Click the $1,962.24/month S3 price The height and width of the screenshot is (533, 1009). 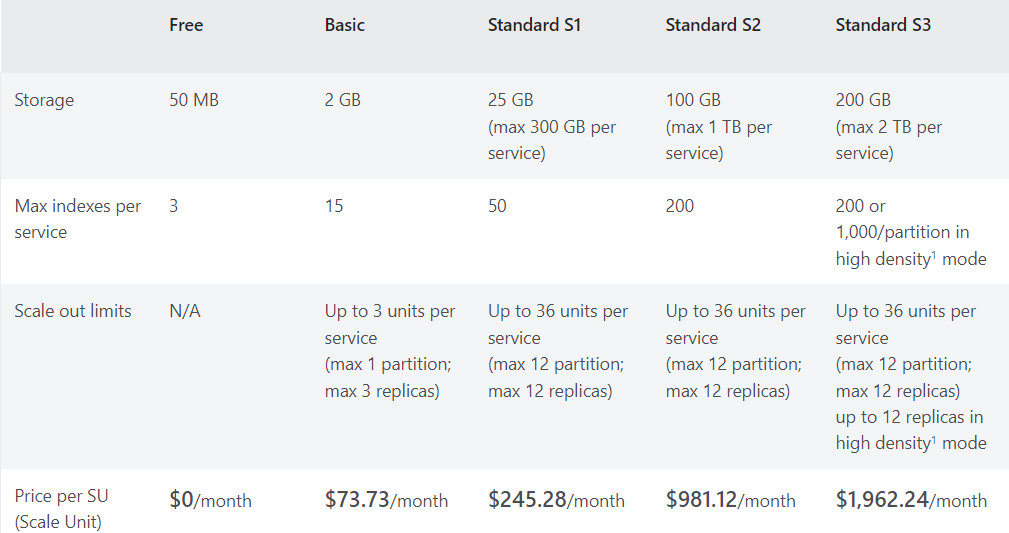click(x=911, y=500)
